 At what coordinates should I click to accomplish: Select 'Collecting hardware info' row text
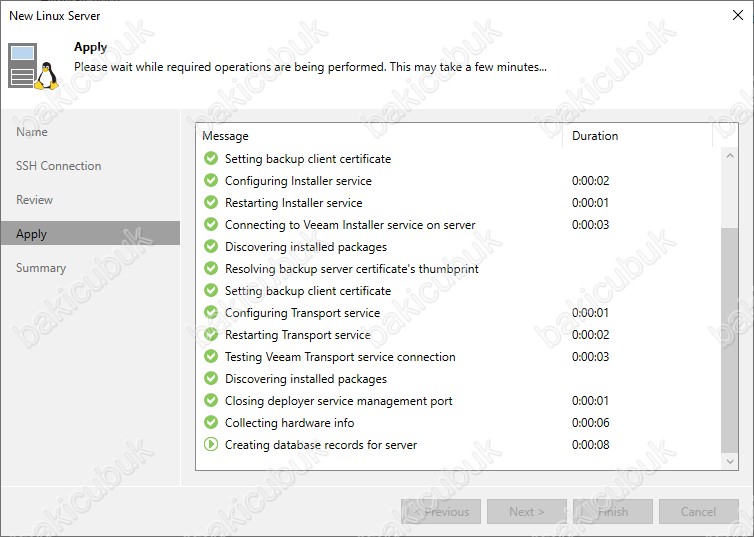[289, 423]
